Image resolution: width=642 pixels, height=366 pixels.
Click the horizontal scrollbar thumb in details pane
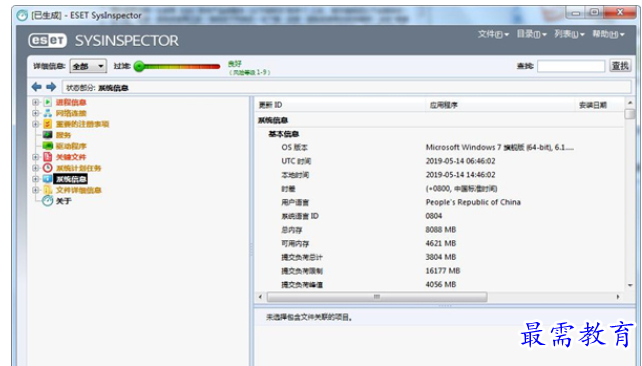[x=377, y=296]
